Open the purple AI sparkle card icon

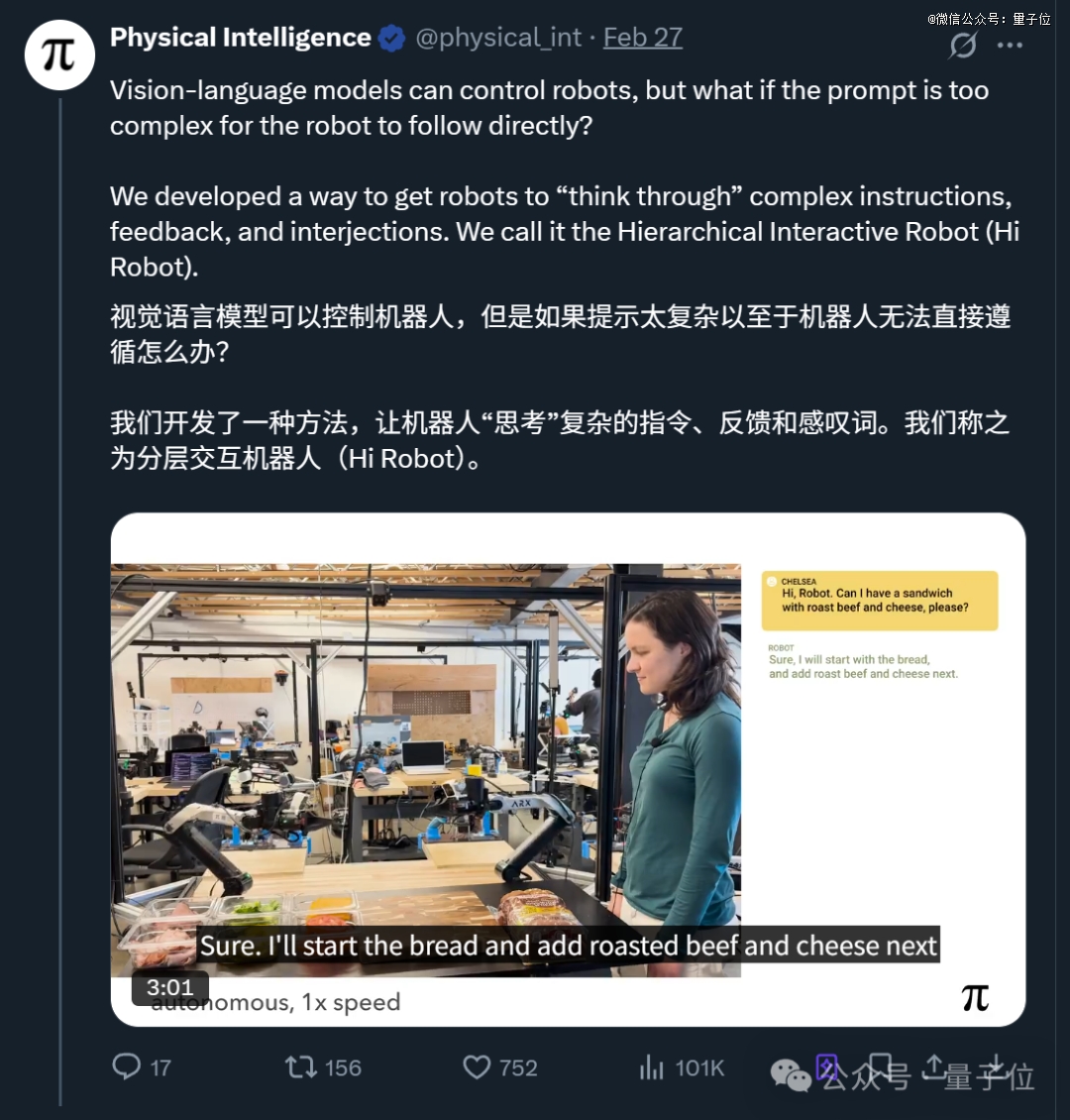coord(826,1067)
